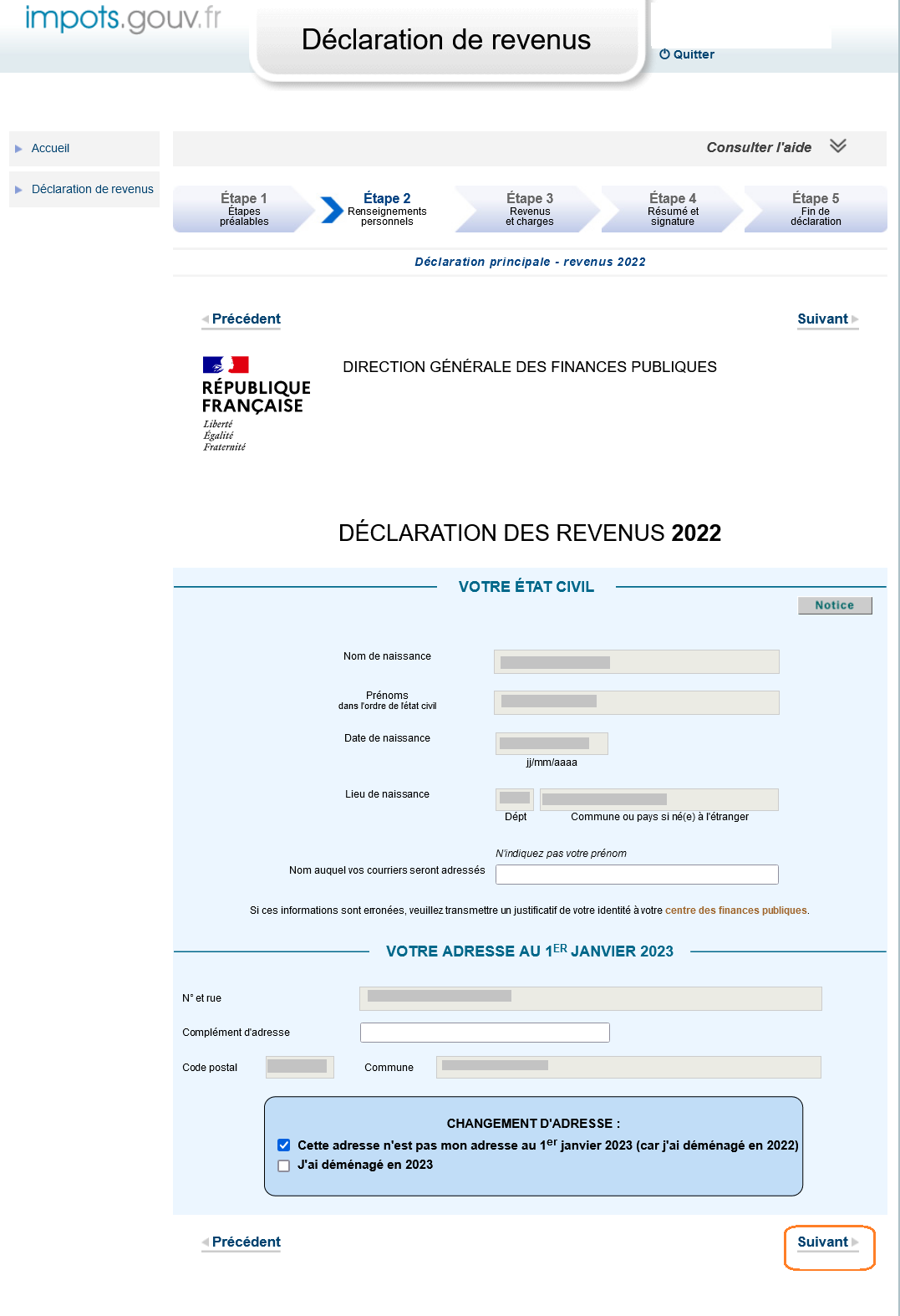Screen dimensions: 900x1316
Task: Click the impots.gouv.fr logo
Action: [x=123, y=18]
